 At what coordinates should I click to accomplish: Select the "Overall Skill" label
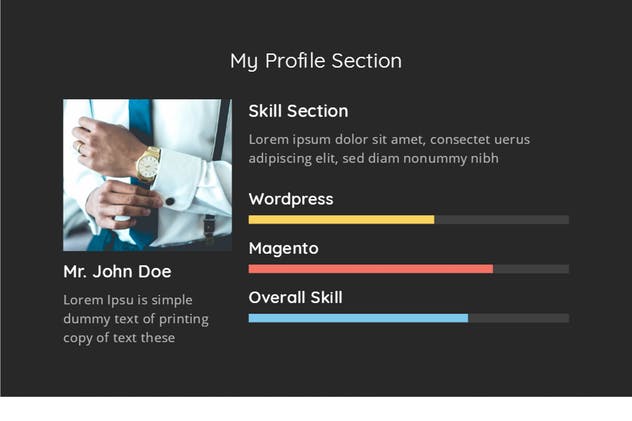point(295,297)
